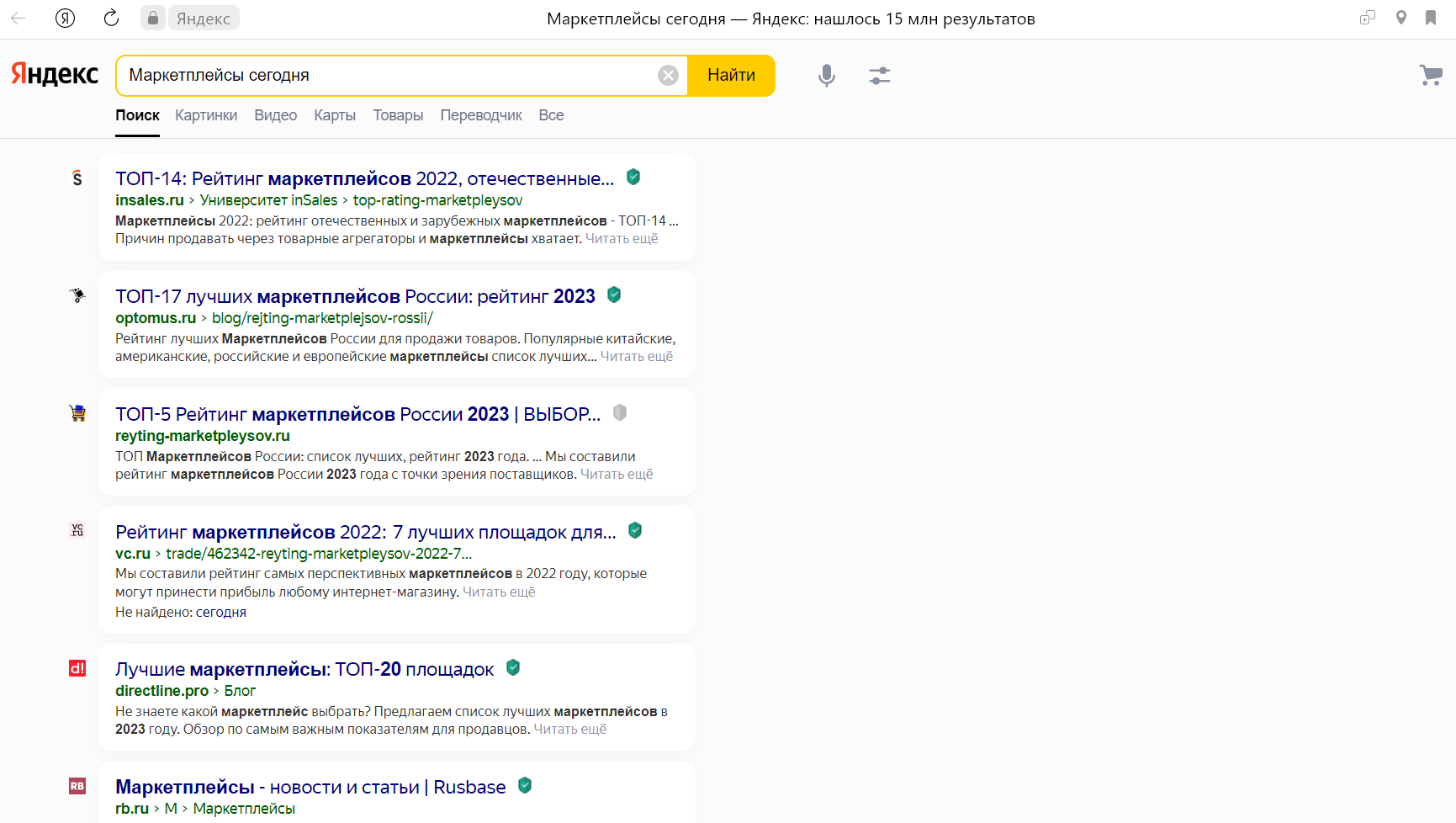Reload the page with the refresh icon

[x=111, y=18]
